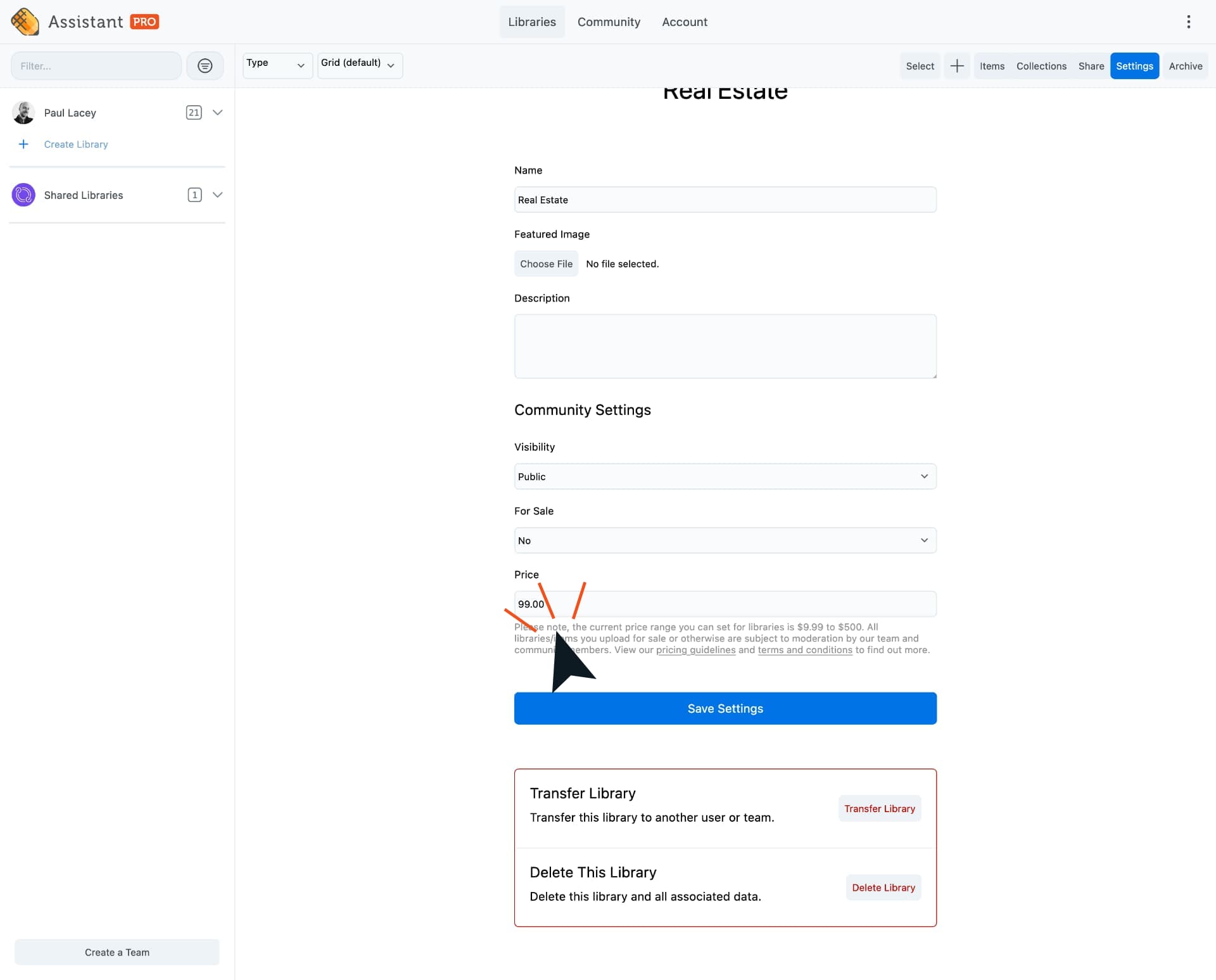Click the Price field showing 99.00
Viewport: 1216px width, 980px height.
pos(725,604)
